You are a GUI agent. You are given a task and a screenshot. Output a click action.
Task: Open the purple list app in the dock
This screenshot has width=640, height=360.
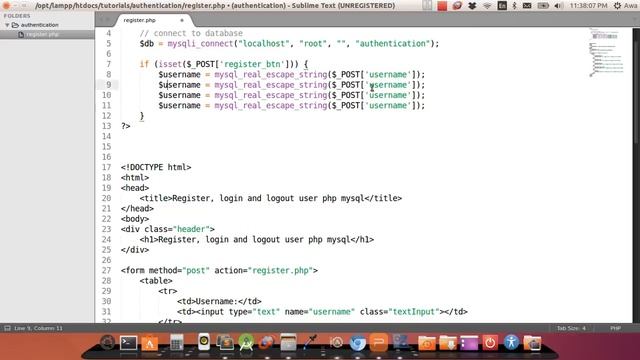point(469,343)
